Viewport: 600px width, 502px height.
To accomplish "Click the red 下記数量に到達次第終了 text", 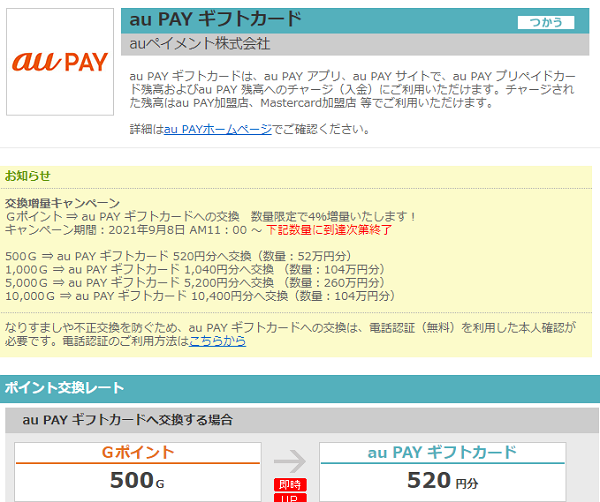I will coord(329,230).
